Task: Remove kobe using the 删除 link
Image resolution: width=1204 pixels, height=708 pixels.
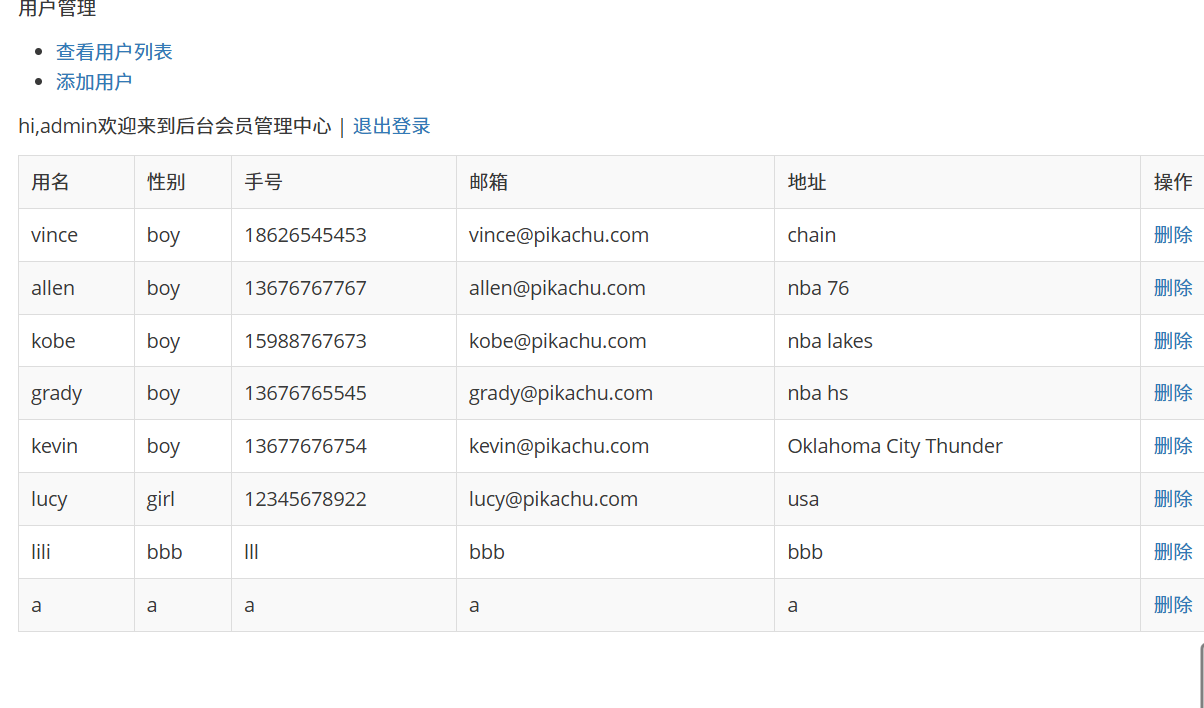Action: tap(1172, 341)
